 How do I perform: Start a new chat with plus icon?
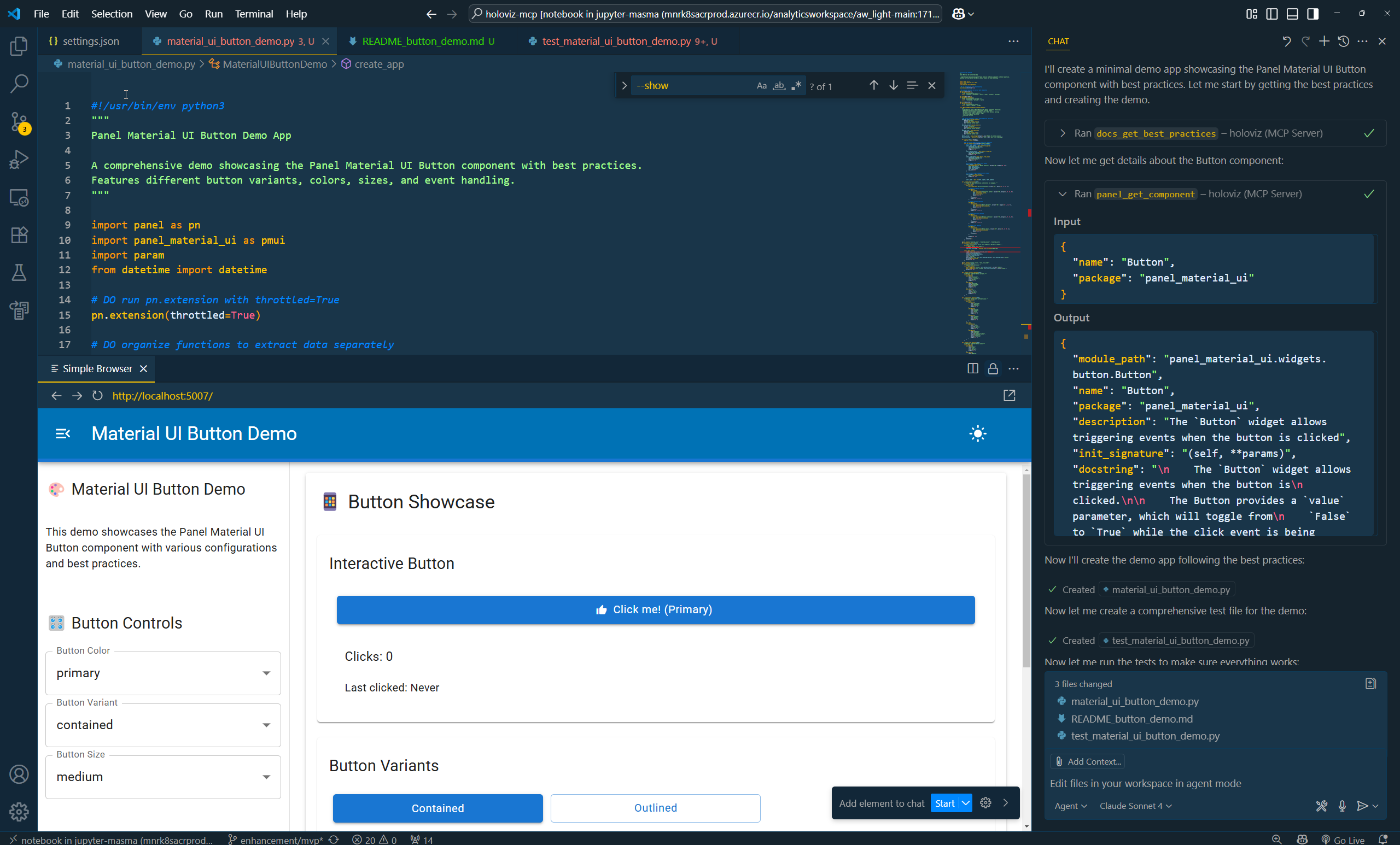pos(1324,42)
